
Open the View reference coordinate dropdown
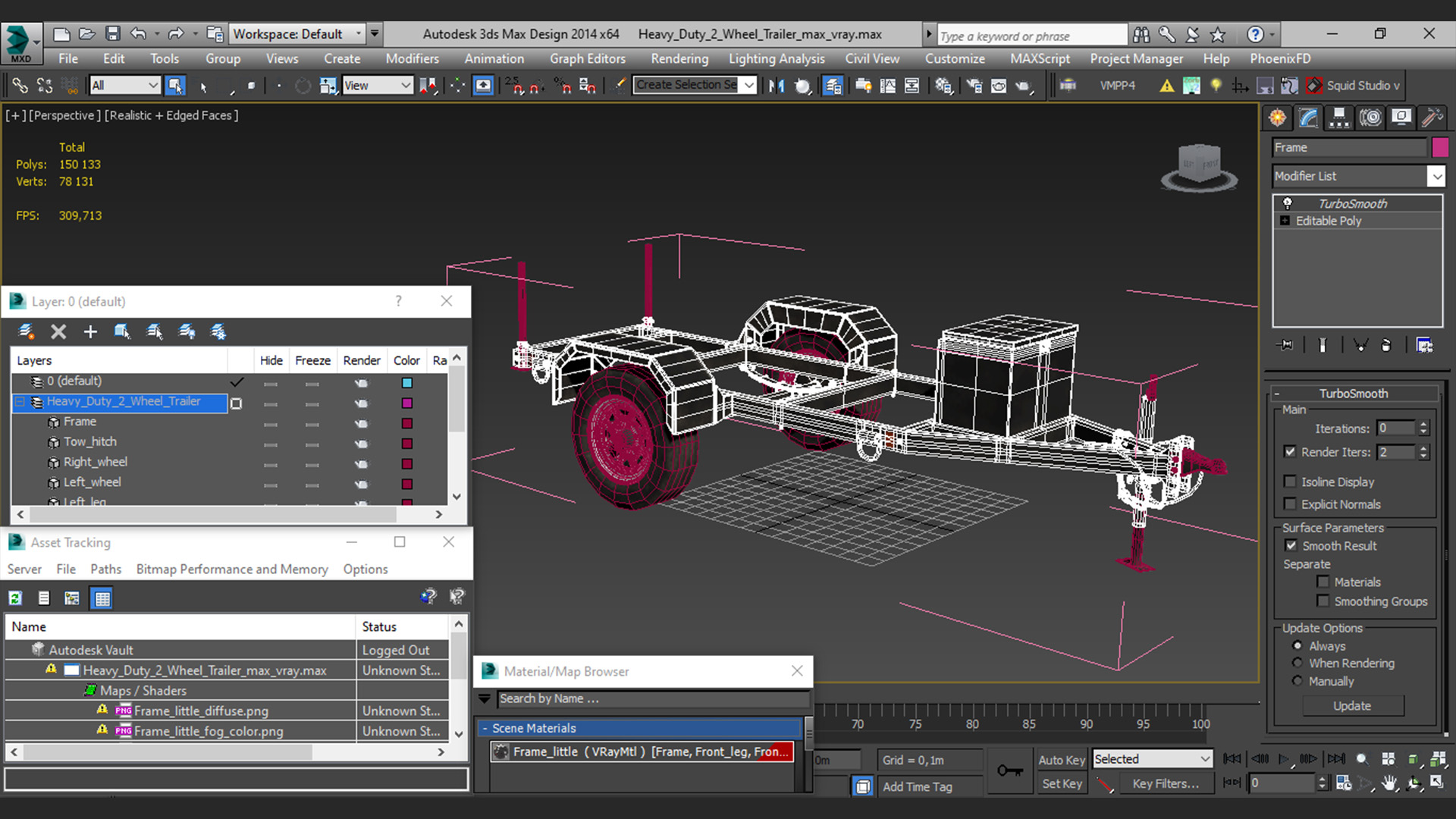point(378,86)
